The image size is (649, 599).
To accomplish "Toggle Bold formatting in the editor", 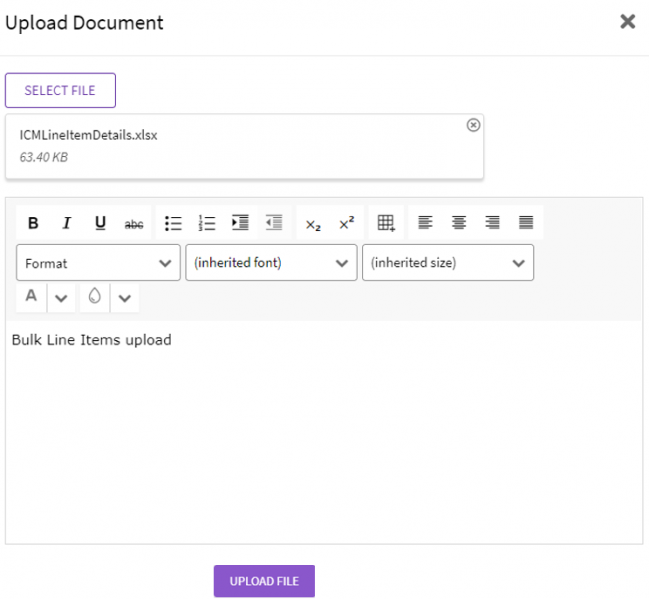I will [33, 223].
